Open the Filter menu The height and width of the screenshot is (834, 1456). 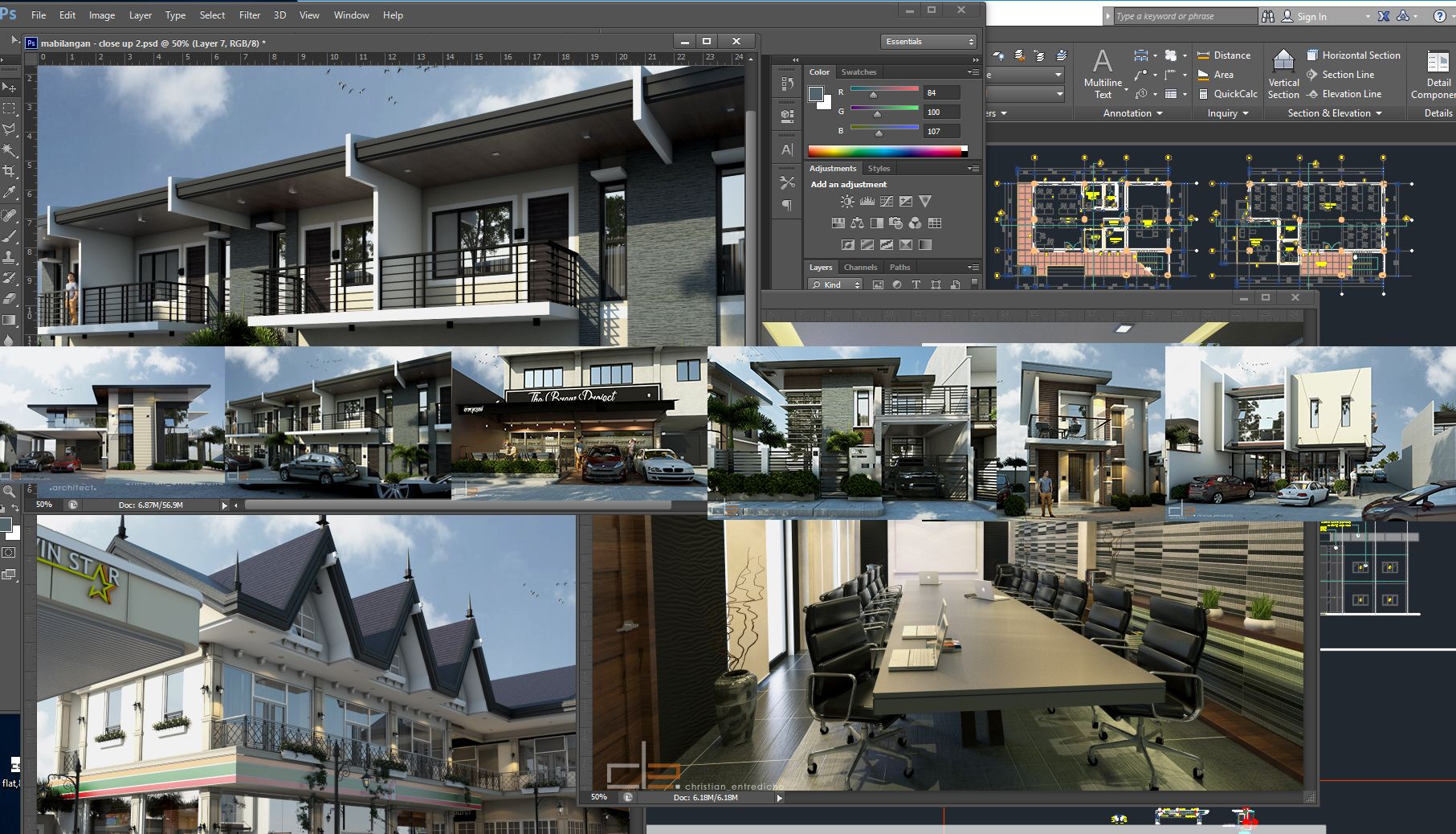tap(250, 15)
